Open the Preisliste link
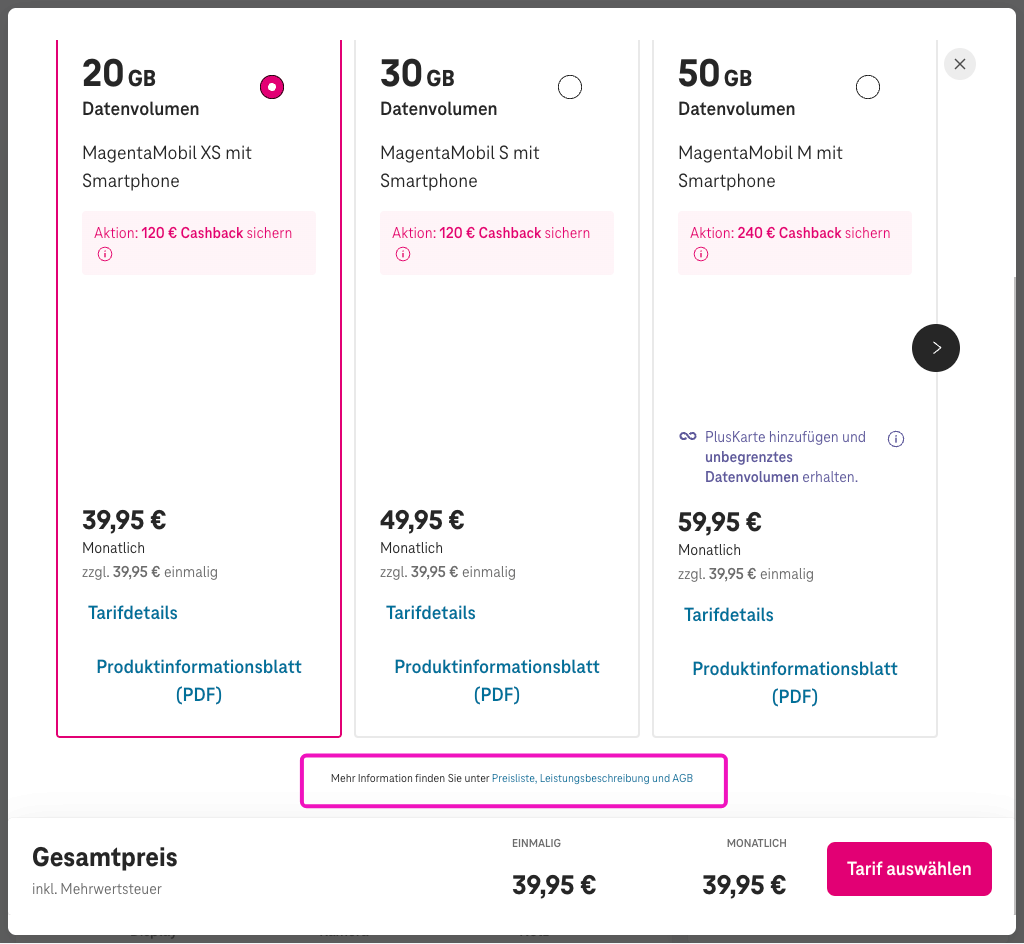The height and width of the screenshot is (944, 1024). pos(513,777)
